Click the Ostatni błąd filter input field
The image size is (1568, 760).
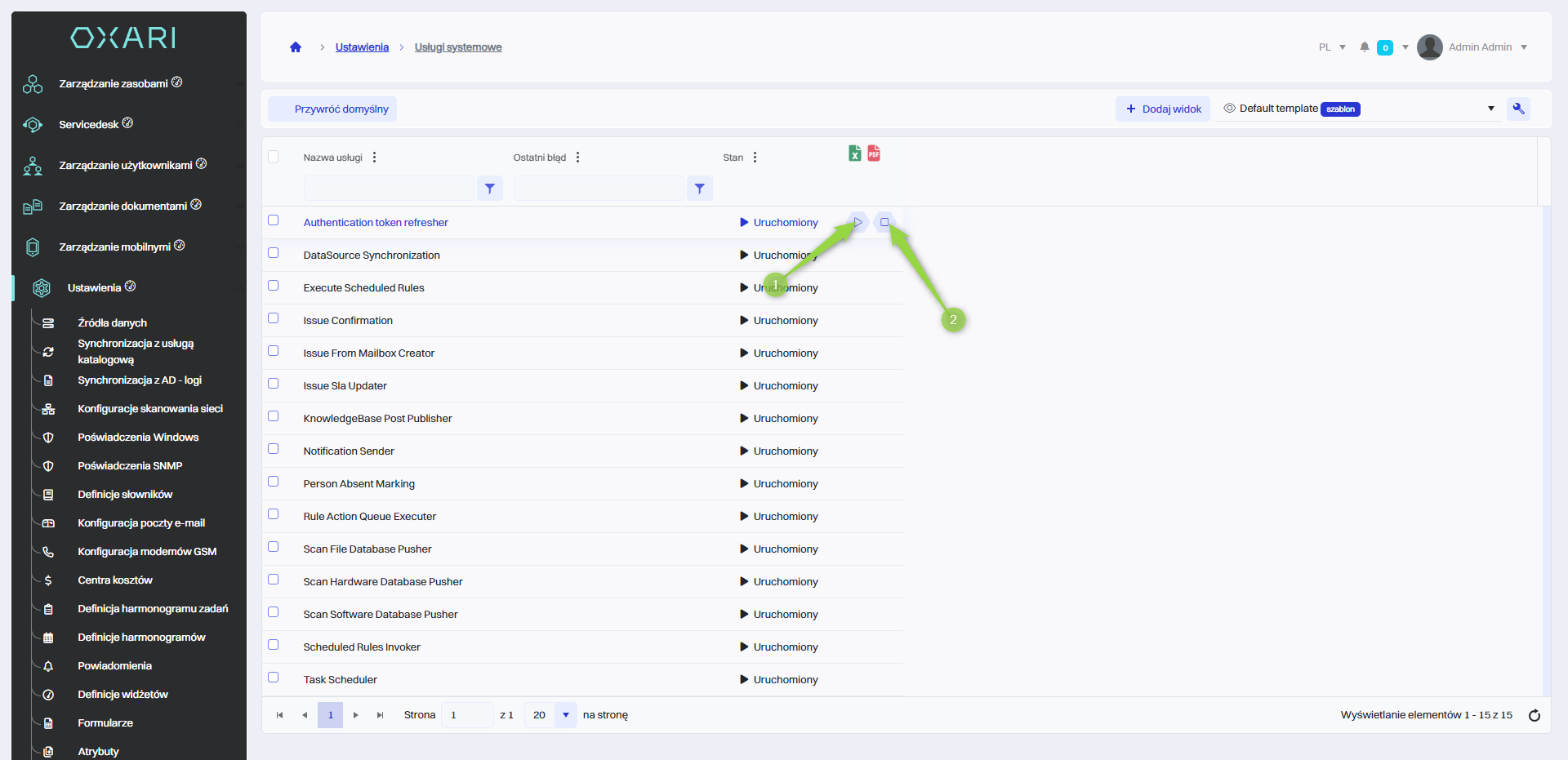[x=599, y=189]
